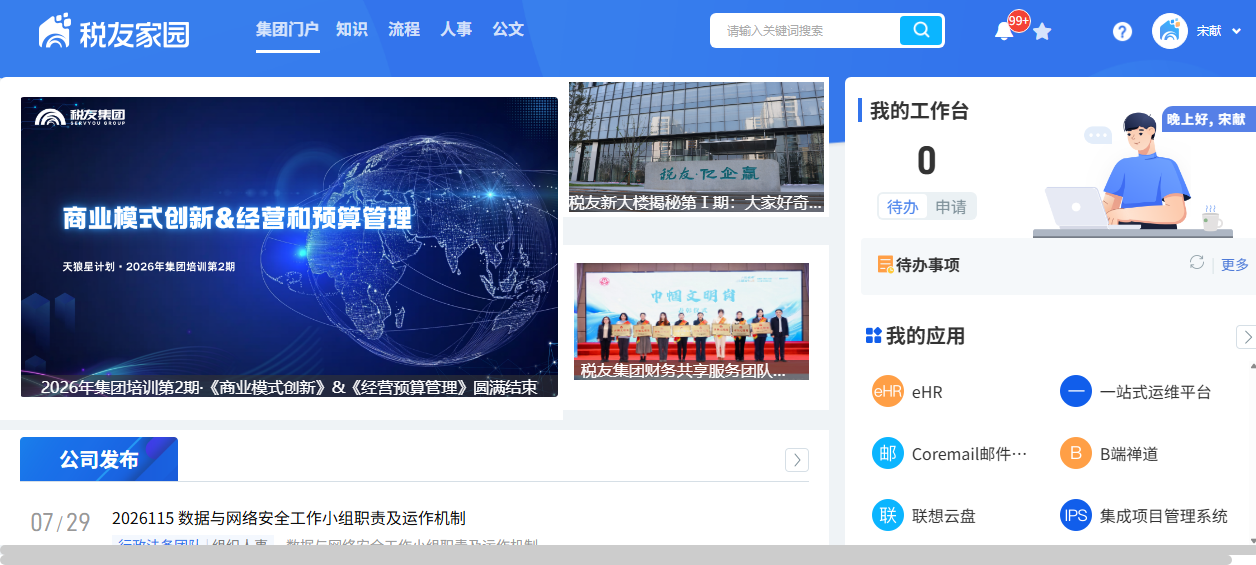The height and width of the screenshot is (565, 1256).
Task: Open the eHR app icon
Action: coord(887,392)
